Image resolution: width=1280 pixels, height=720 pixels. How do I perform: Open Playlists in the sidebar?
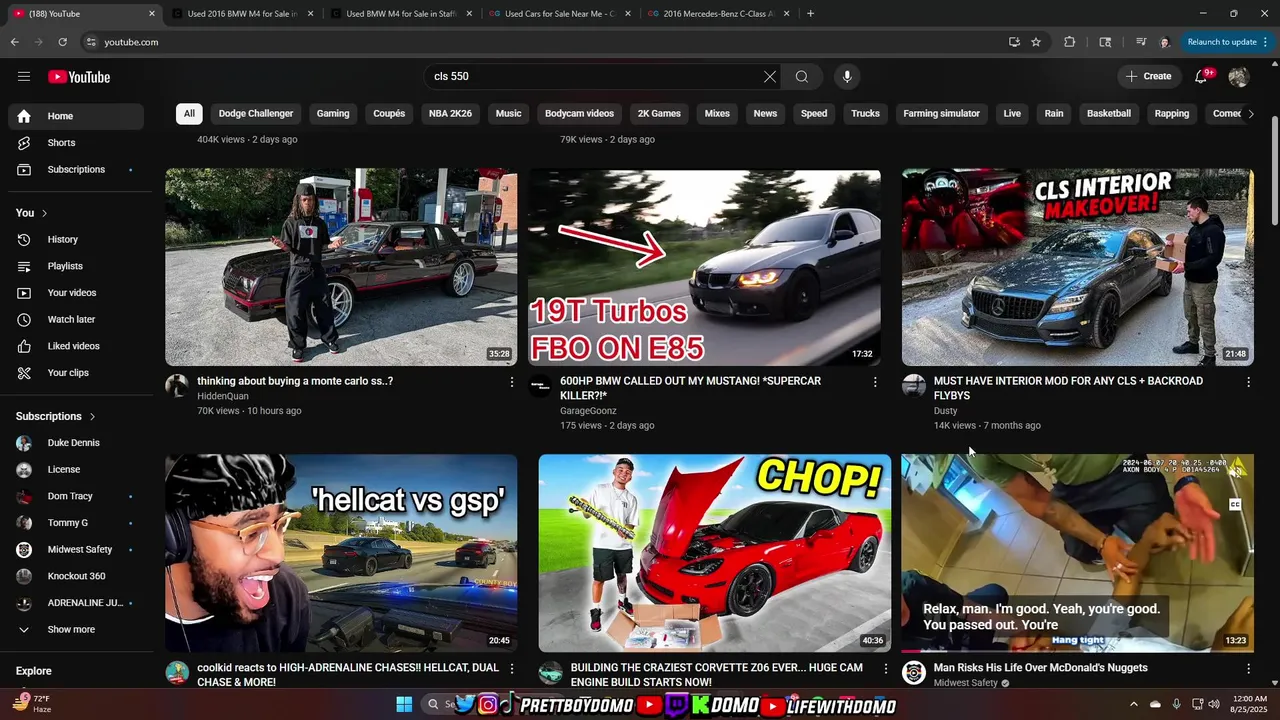pos(76,266)
